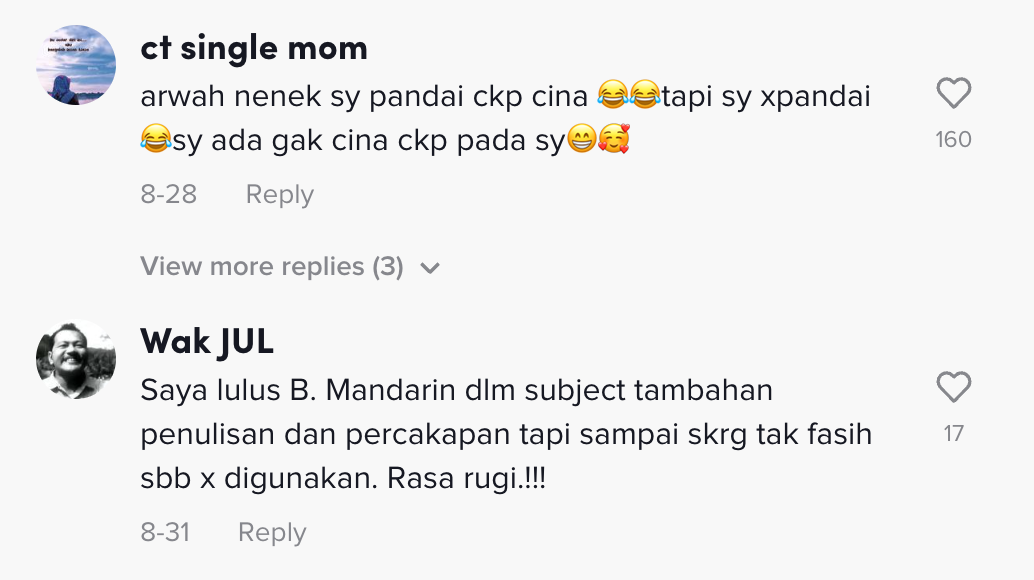Visit the ct single mom username link
Screen dimensions: 1034x580
254,47
